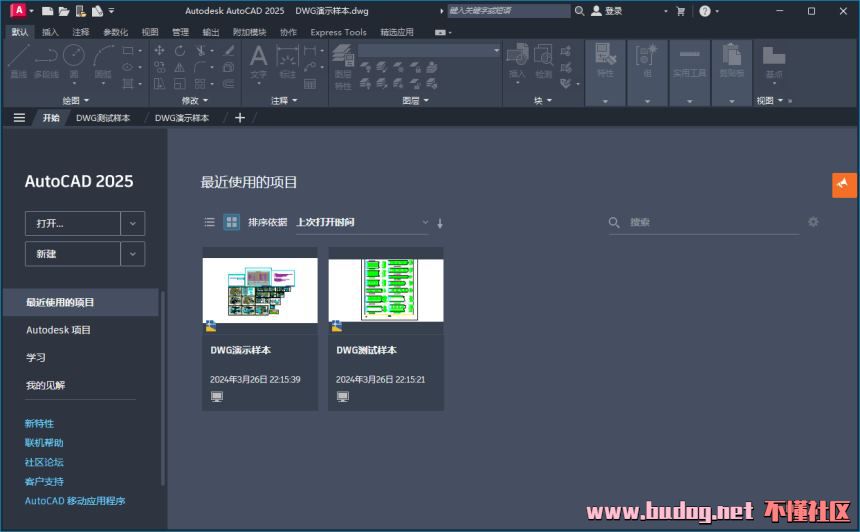Expand the 新建 dropdown arrow
The height and width of the screenshot is (532, 860).
click(133, 254)
